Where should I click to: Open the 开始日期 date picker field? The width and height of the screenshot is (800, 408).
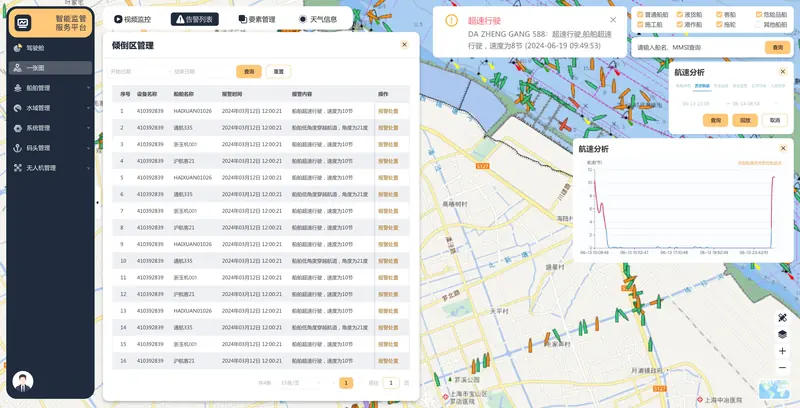coord(136,71)
